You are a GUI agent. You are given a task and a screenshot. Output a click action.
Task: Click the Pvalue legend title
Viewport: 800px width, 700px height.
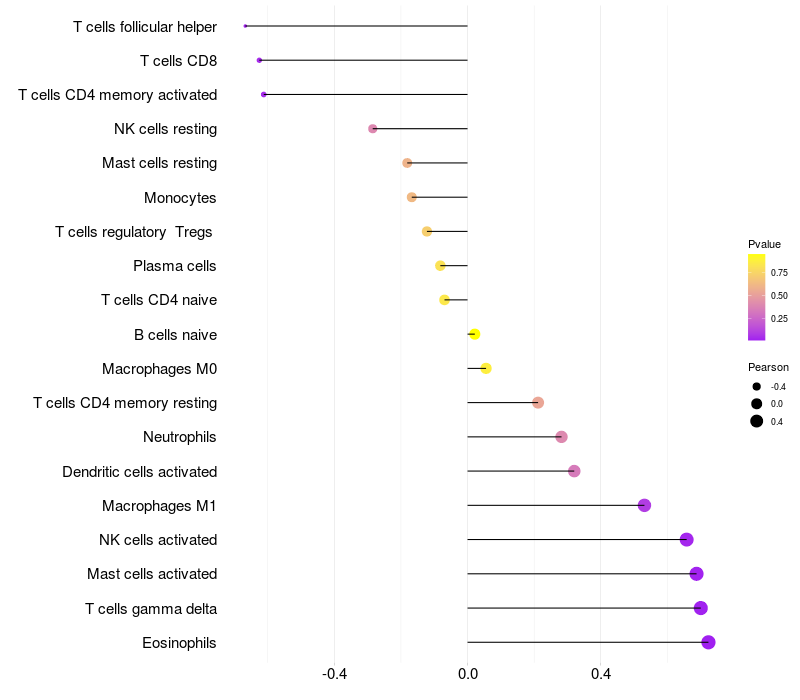tap(764, 244)
